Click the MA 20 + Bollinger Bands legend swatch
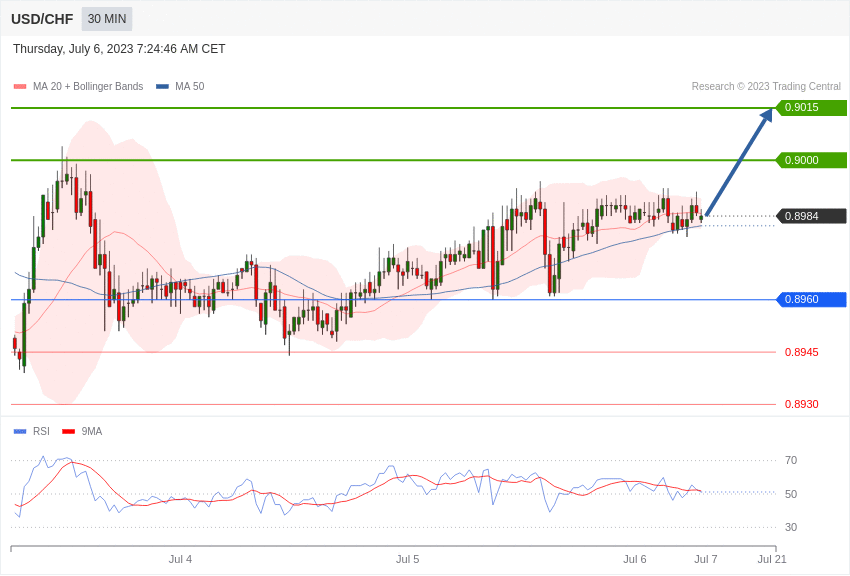 (x=20, y=87)
